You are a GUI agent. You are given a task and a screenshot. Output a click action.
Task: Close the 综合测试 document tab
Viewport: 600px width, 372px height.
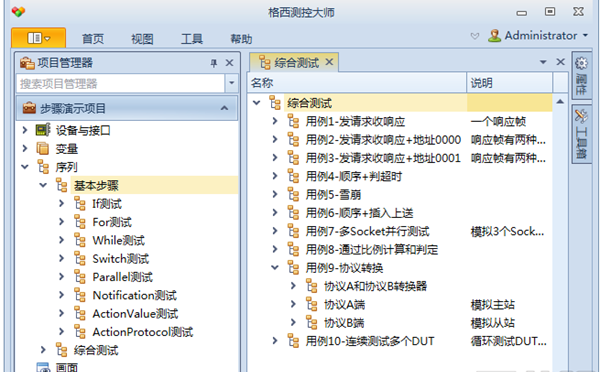click(329, 62)
